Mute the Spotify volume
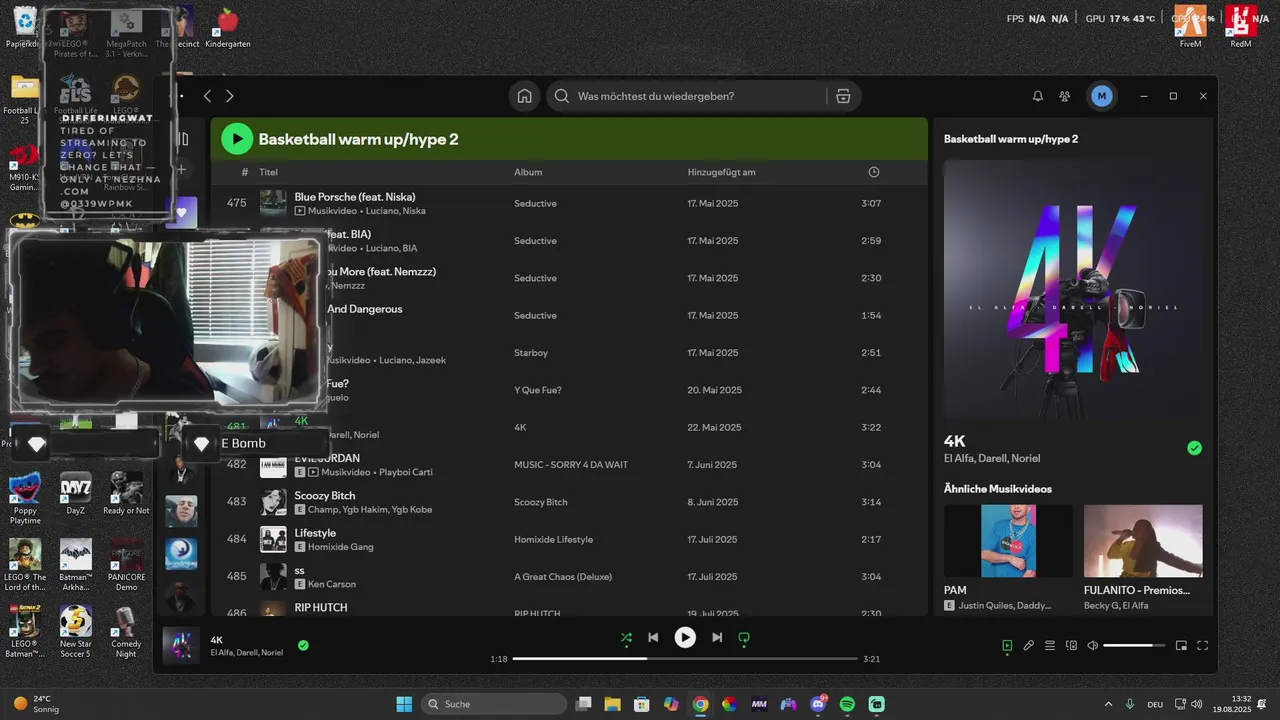 (x=1093, y=645)
